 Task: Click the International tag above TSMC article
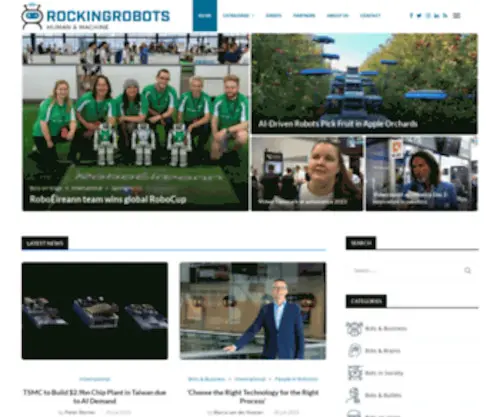pyautogui.click(x=95, y=379)
